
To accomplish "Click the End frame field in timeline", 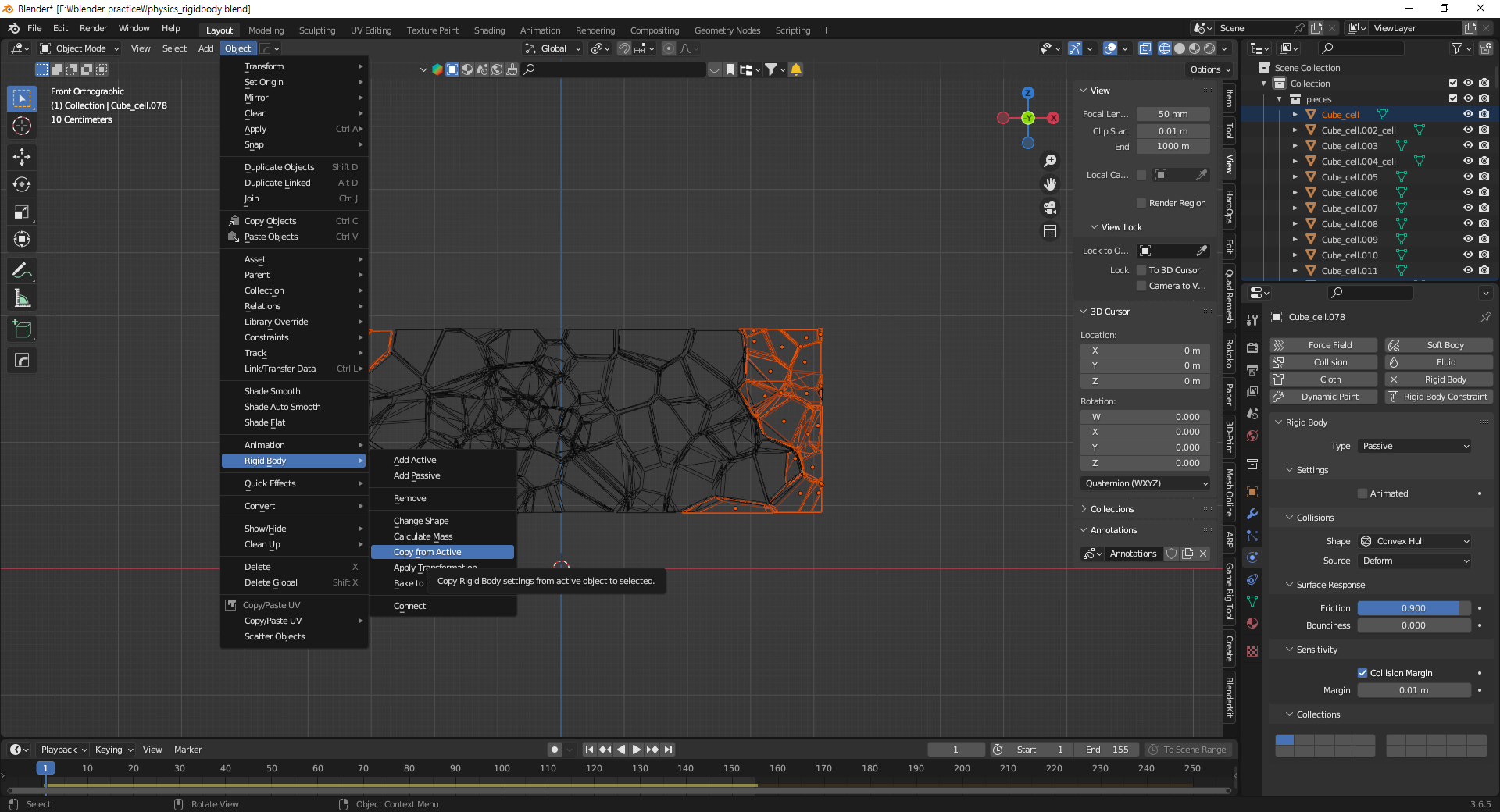I will [1108, 750].
